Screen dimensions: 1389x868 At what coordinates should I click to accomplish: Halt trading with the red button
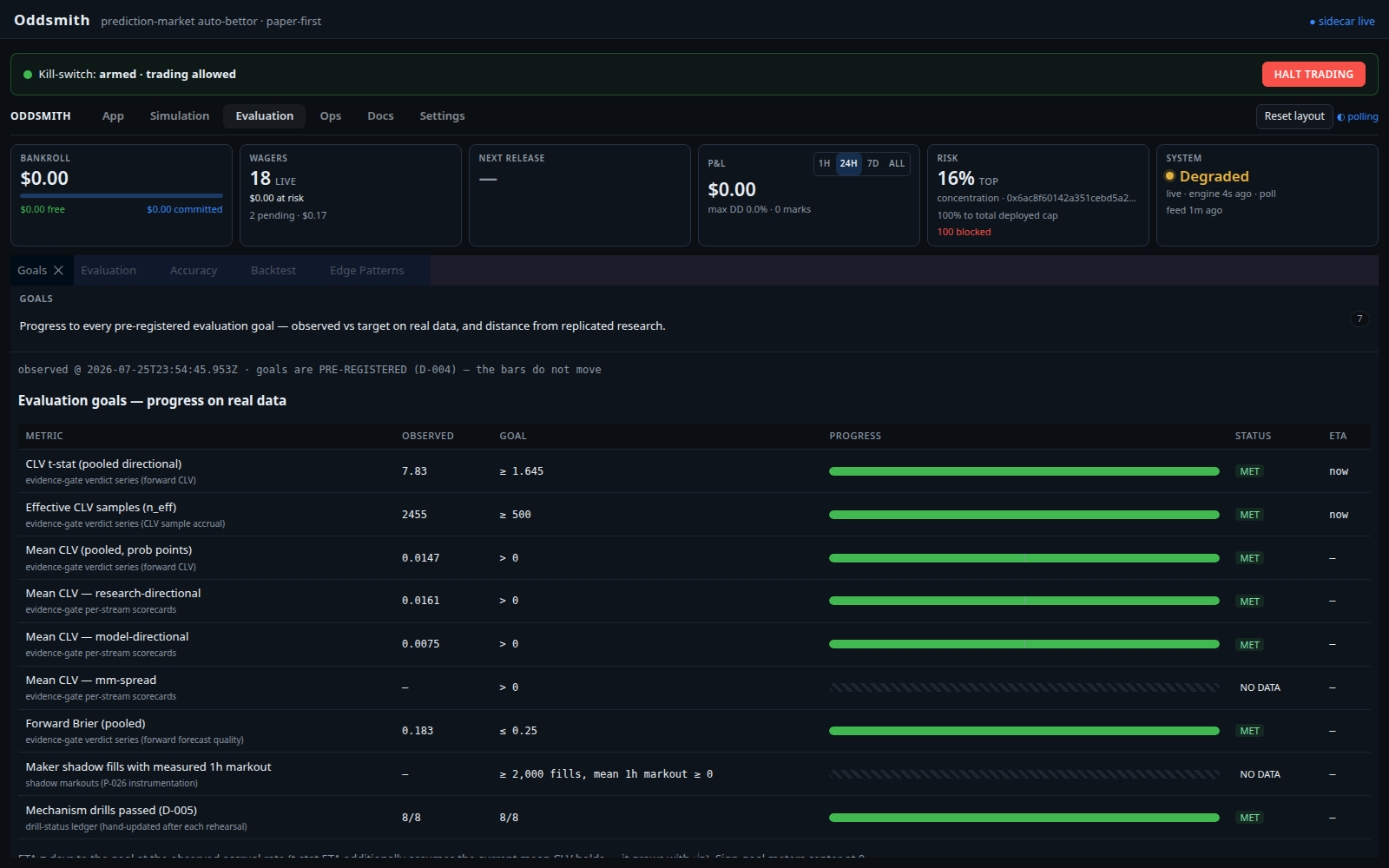point(1313,75)
